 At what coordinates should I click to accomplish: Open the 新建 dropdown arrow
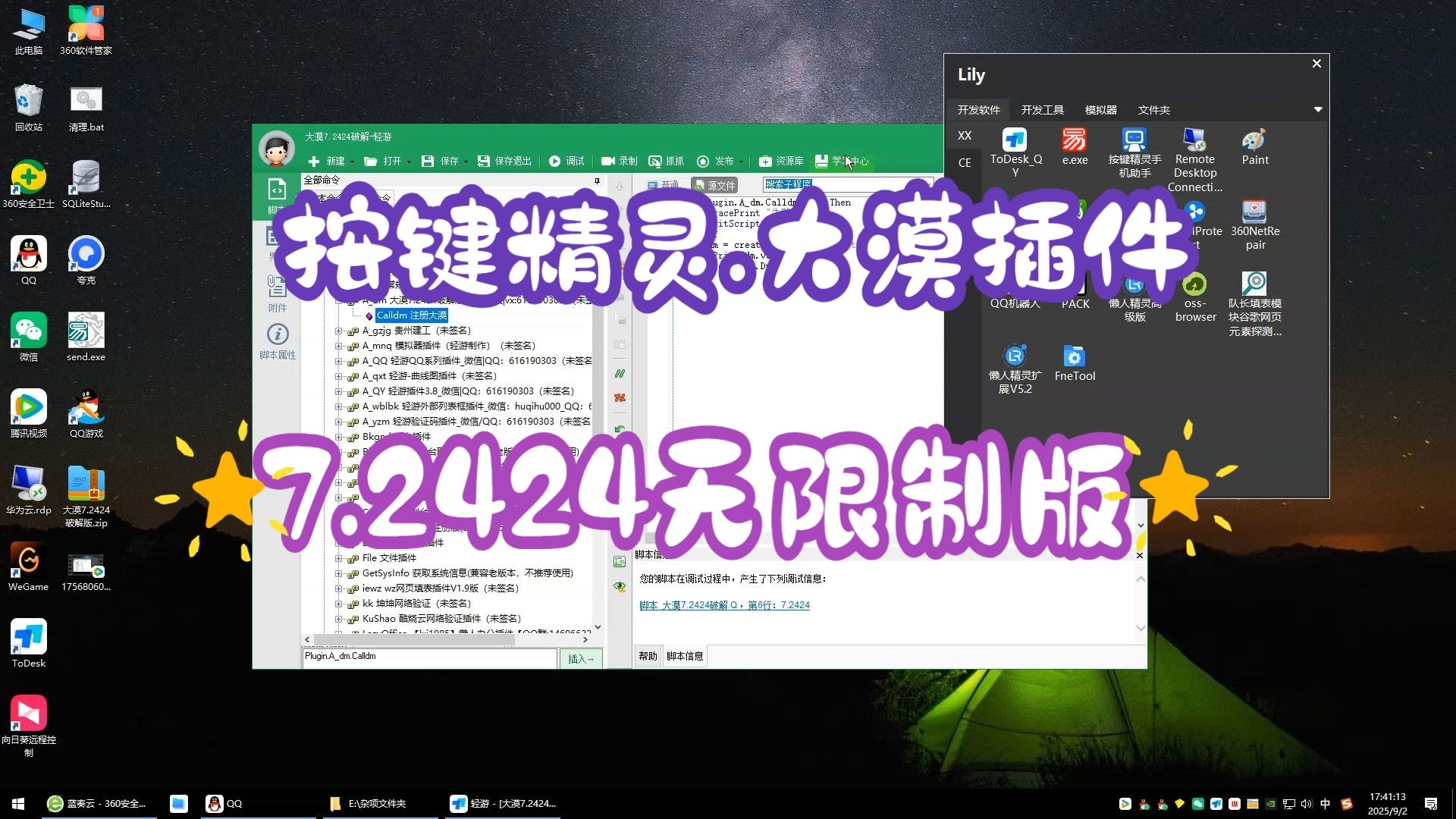(x=352, y=162)
